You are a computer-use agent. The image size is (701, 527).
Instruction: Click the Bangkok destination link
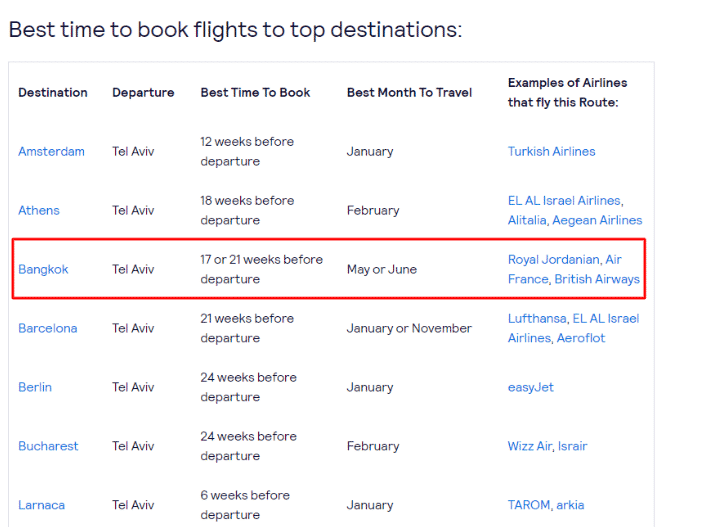point(43,270)
